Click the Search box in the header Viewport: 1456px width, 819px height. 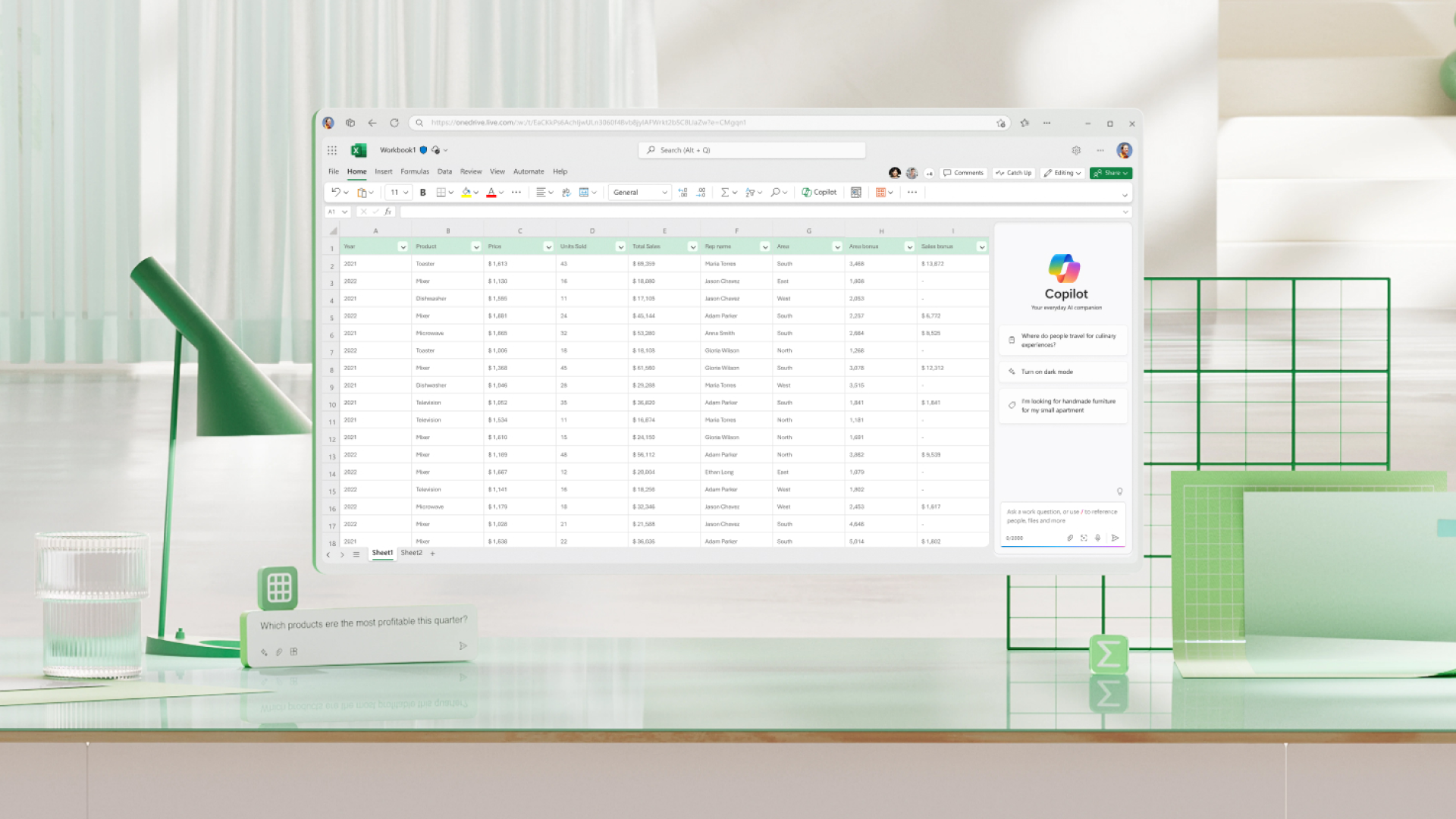coord(752,150)
